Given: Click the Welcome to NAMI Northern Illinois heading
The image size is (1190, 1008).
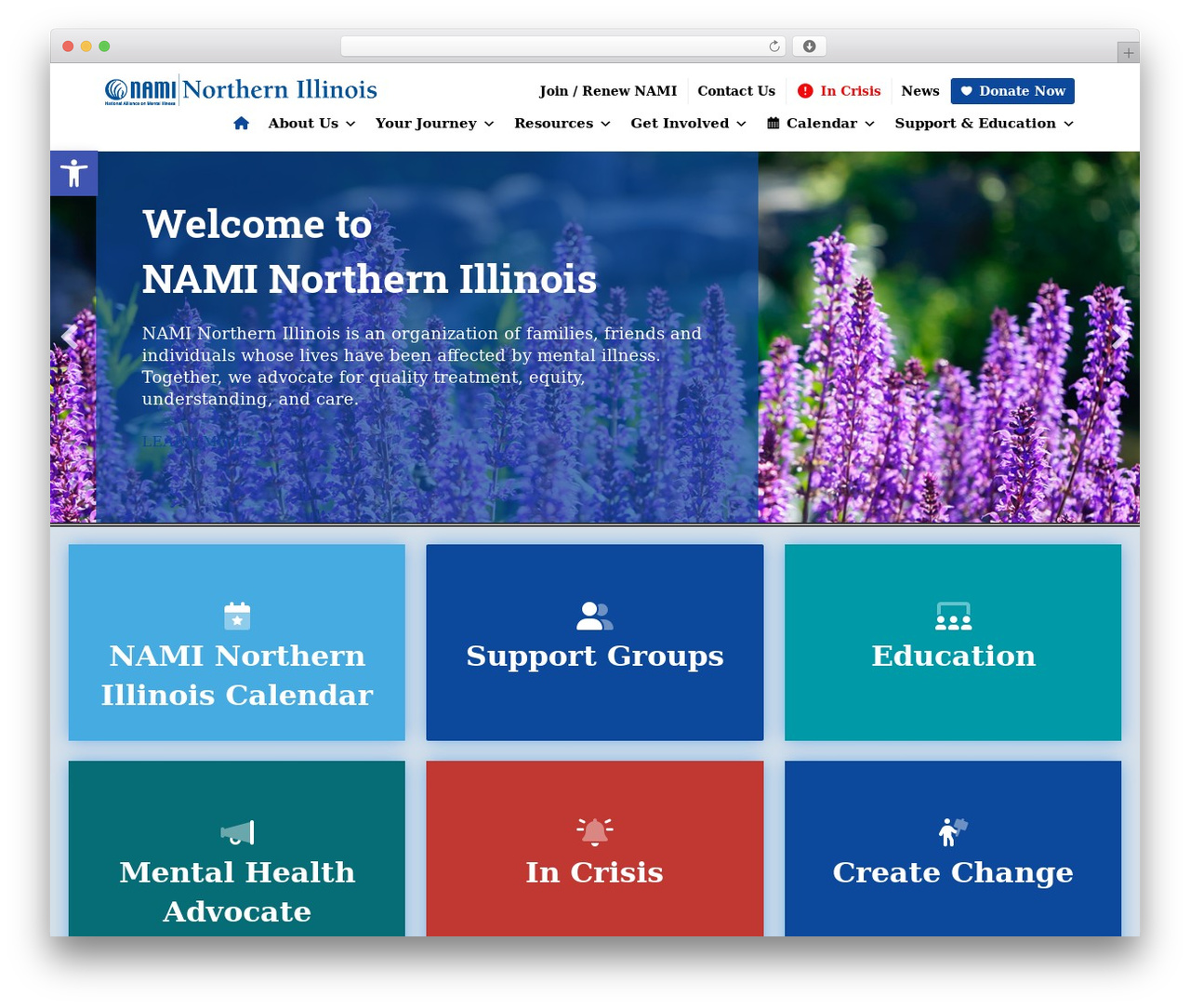Looking at the screenshot, I should (x=369, y=251).
